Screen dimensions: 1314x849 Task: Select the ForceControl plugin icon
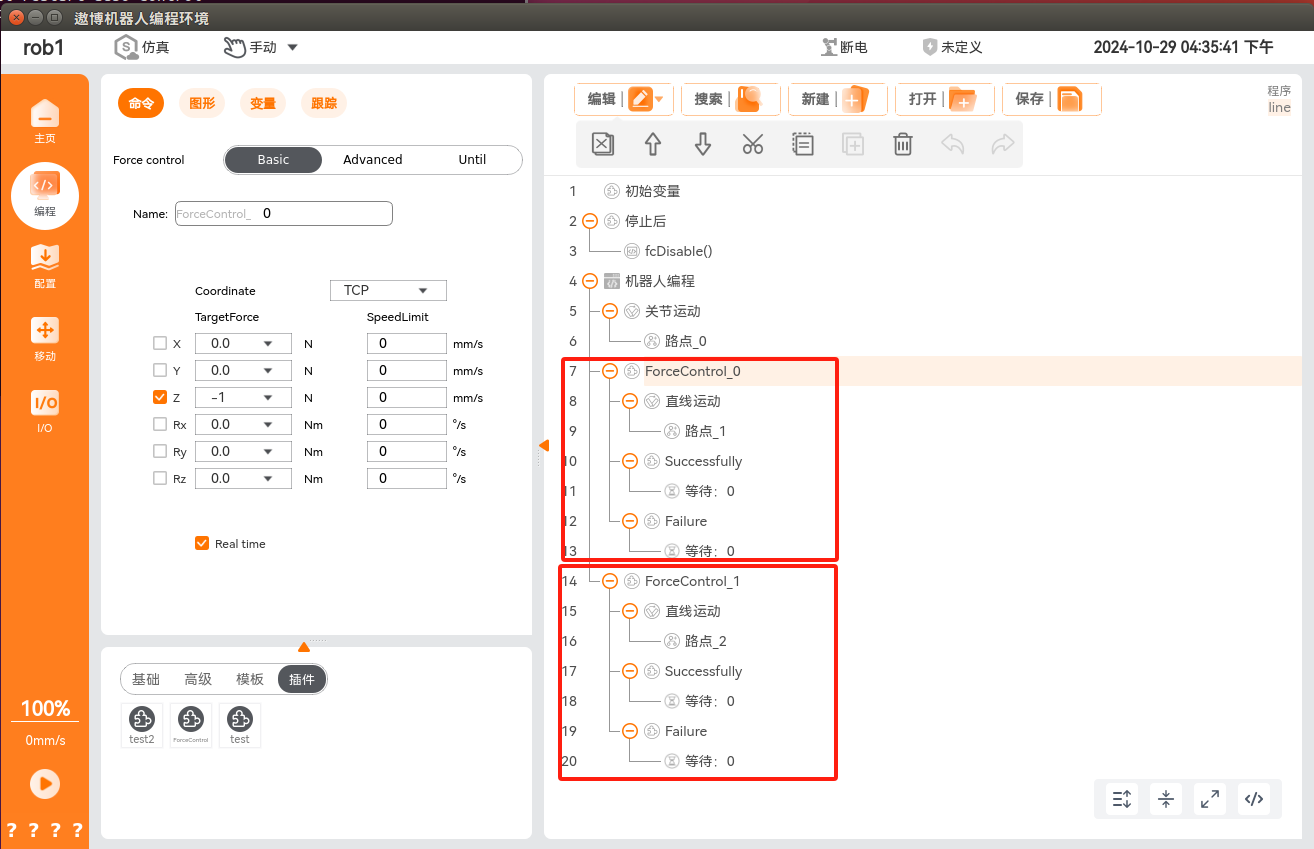(x=191, y=723)
